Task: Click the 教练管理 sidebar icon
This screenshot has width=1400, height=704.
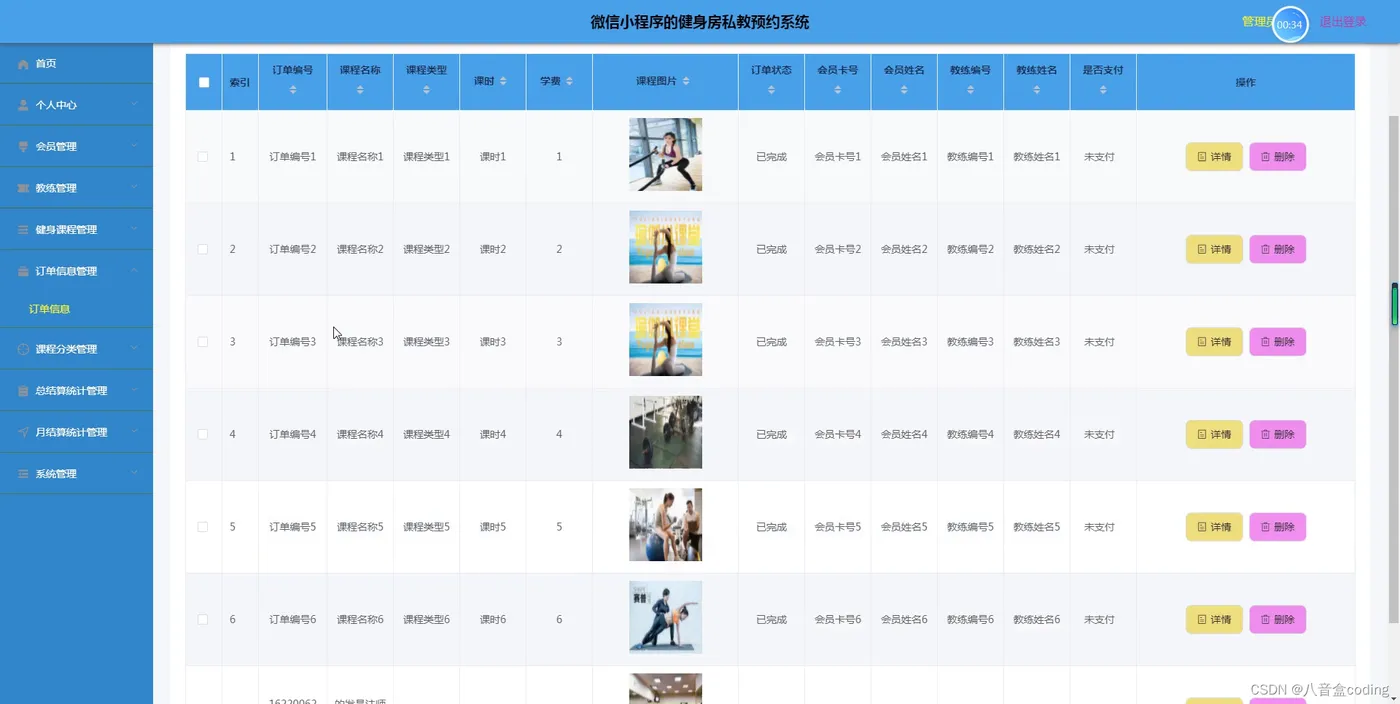Action: pos(25,188)
